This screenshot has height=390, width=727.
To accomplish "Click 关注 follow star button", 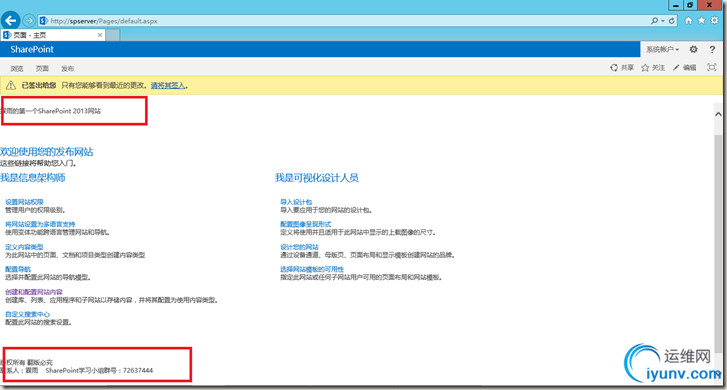I will pyautogui.click(x=653, y=68).
